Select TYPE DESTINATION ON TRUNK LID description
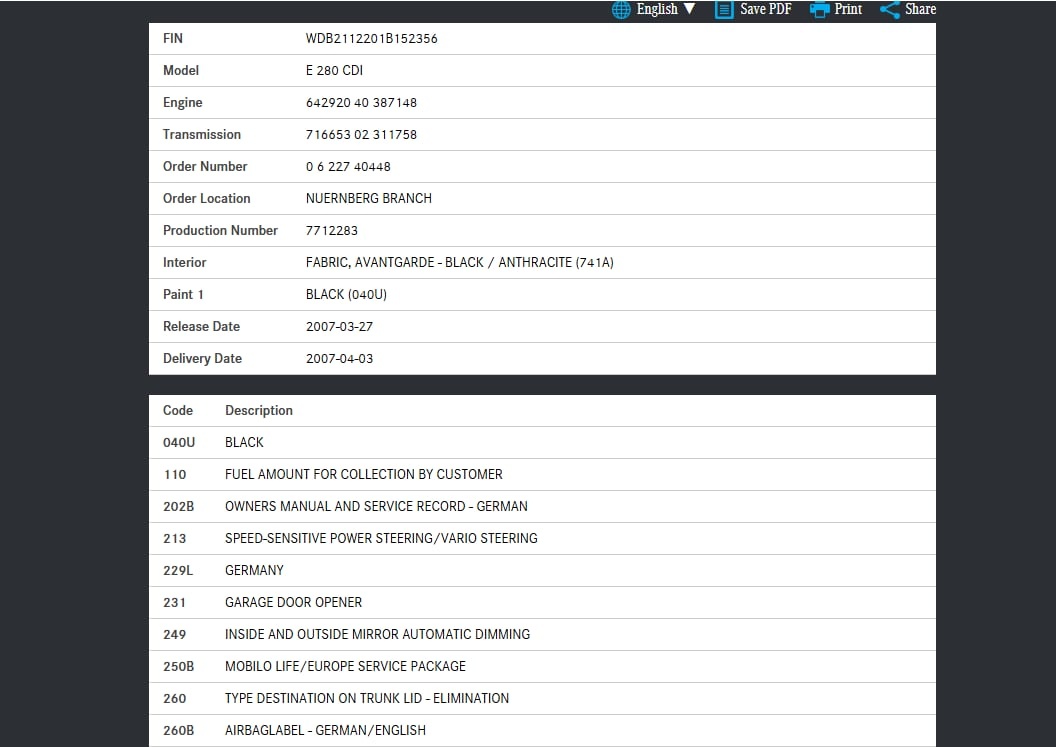Screen dimensions: 1056x747 [x=366, y=699]
